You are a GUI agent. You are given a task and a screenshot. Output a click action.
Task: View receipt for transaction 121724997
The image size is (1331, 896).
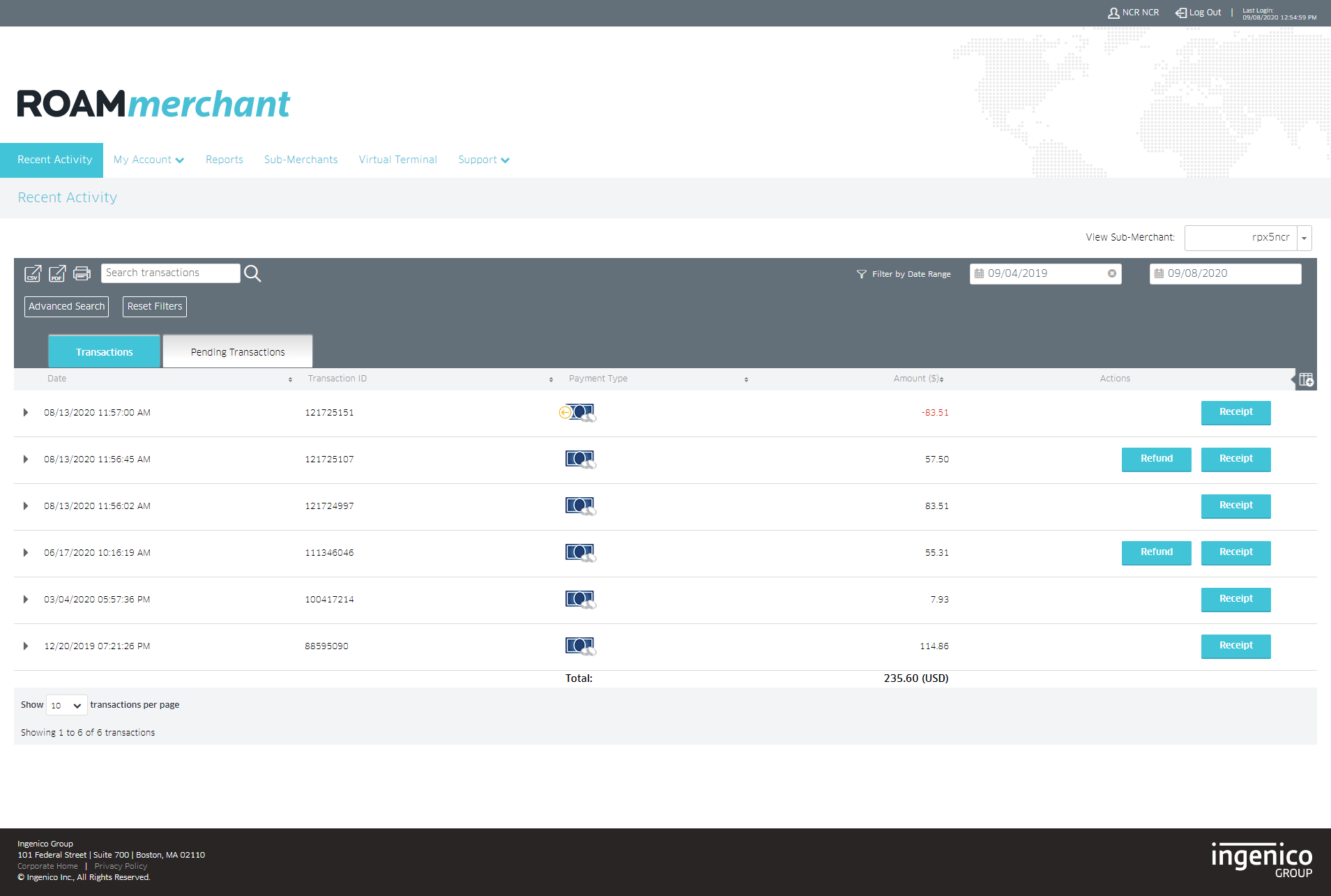pyautogui.click(x=1236, y=506)
